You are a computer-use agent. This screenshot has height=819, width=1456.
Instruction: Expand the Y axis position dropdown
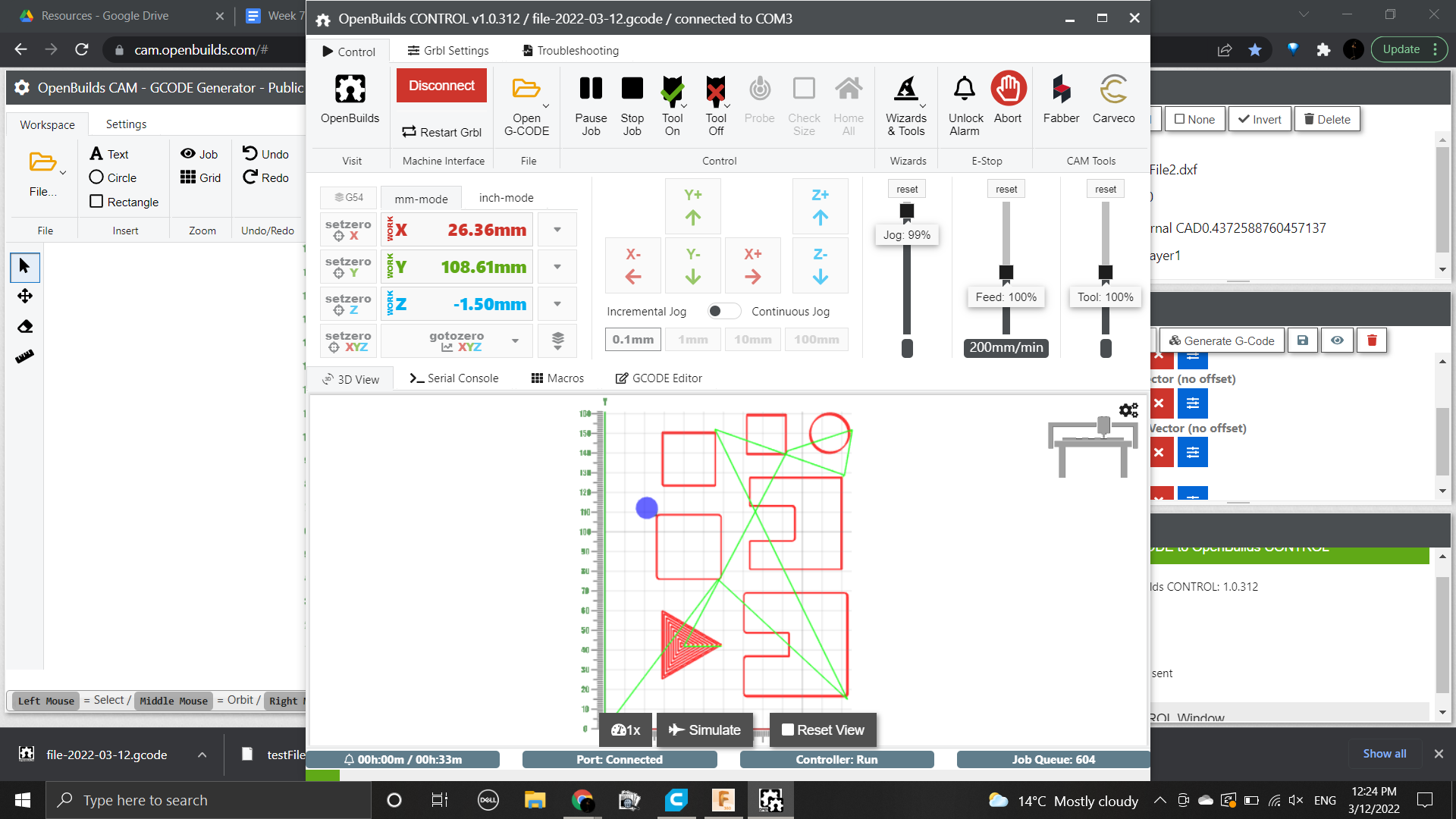[557, 267]
